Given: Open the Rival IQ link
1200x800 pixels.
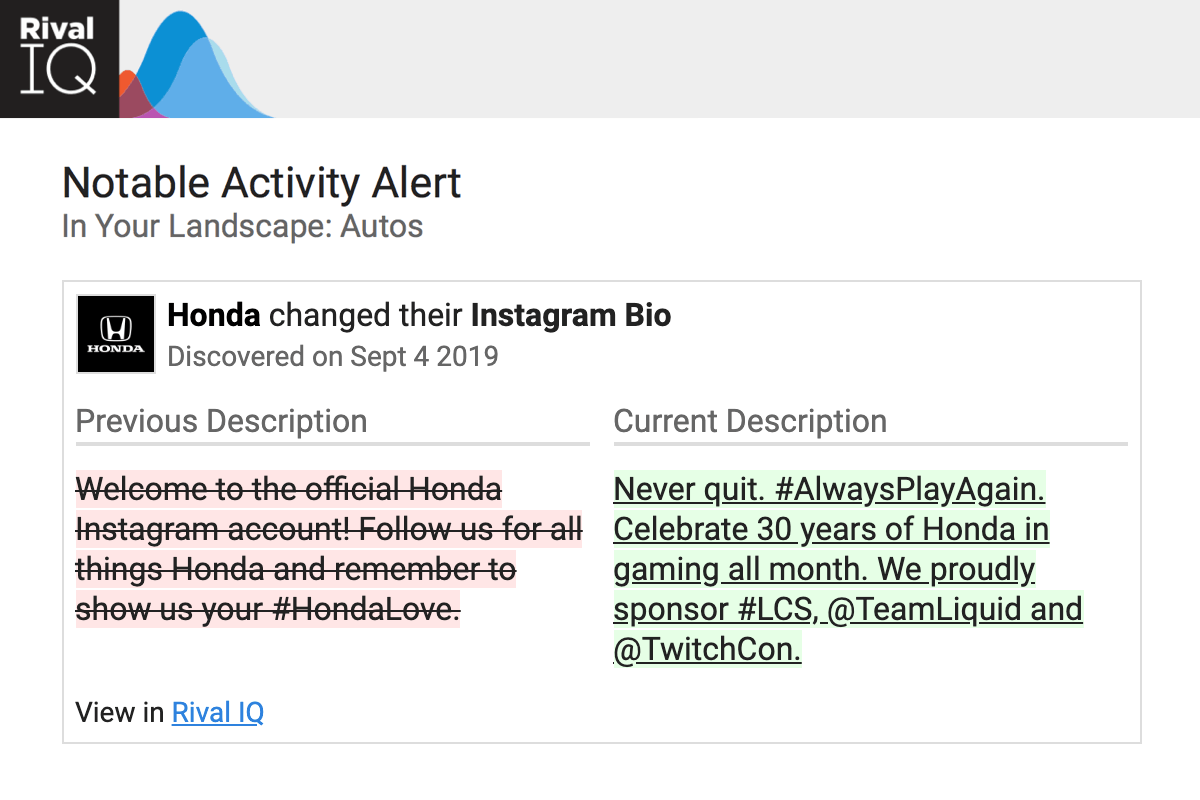Looking at the screenshot, I should pos(218,712).
